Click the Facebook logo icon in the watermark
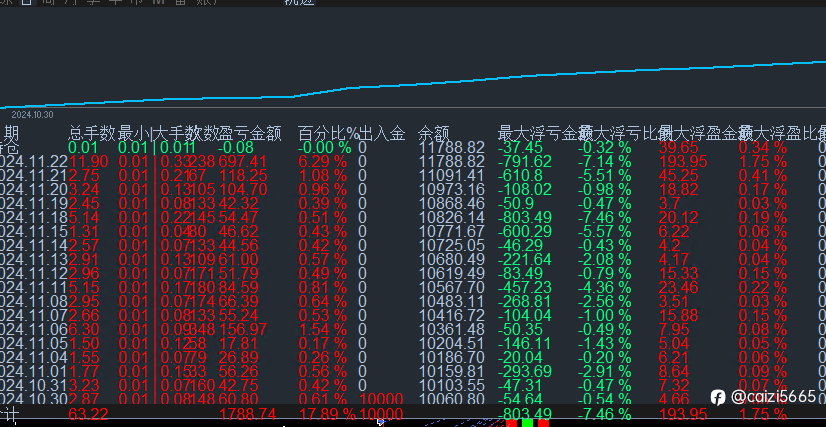The height and width of the screenshot is (427, 826). pyautogui.click(x=717, y=396)
